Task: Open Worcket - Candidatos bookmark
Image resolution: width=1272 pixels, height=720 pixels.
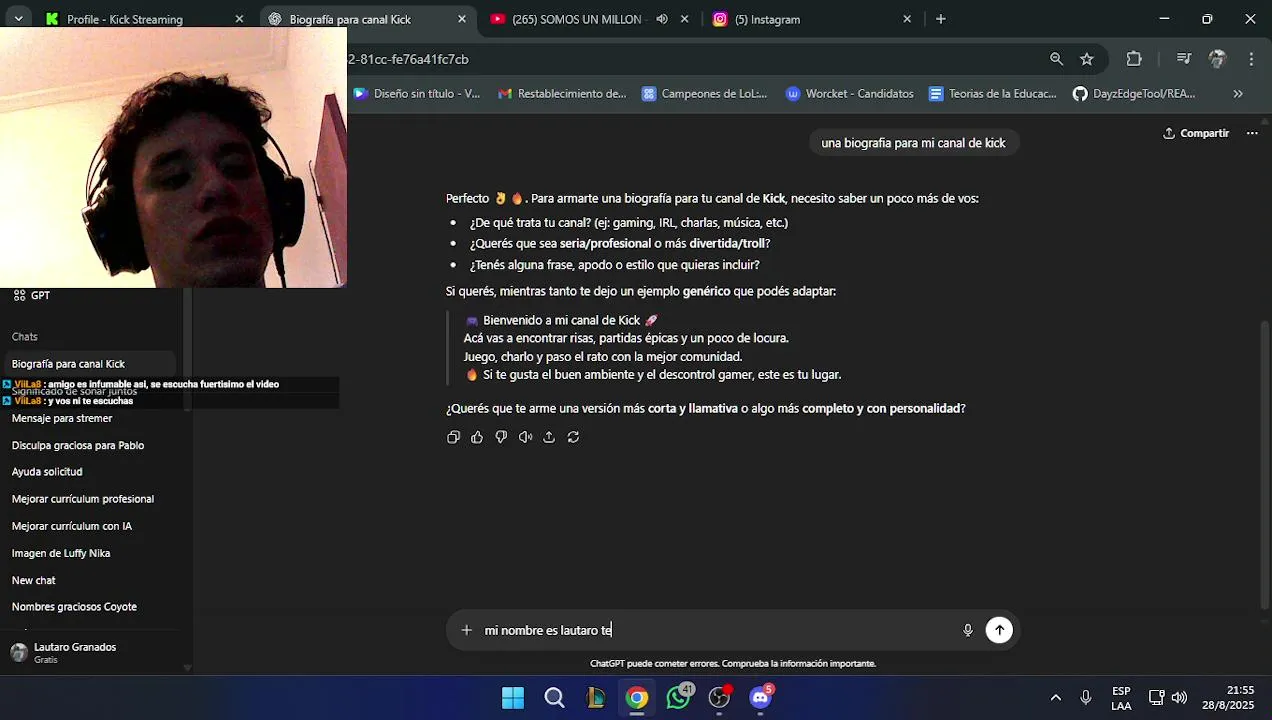Action: pyautogui.click(x=850, y=94)
